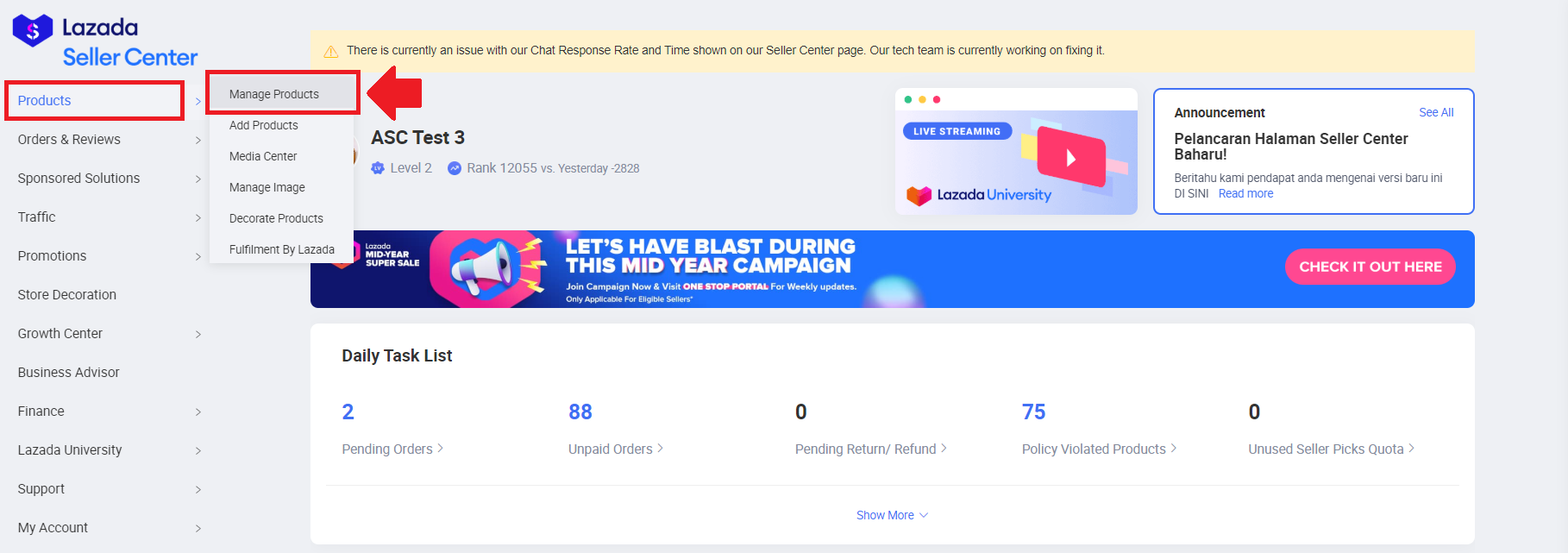
Task: Play the Lazada University live streaming video
Action: pyautogui.click(x=1070, y=158)
